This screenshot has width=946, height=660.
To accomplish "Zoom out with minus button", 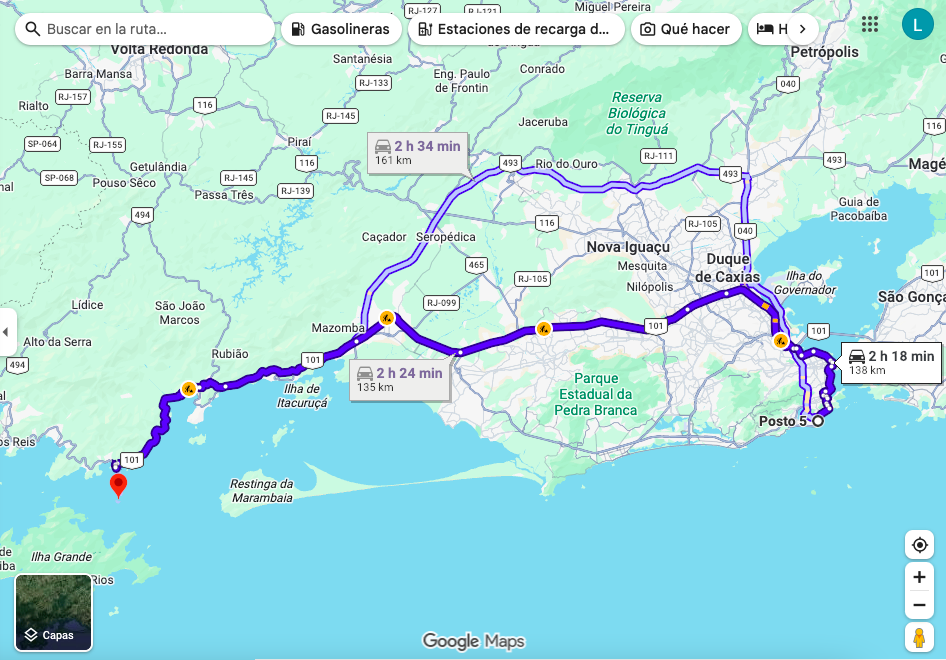I will coord(919,605).
